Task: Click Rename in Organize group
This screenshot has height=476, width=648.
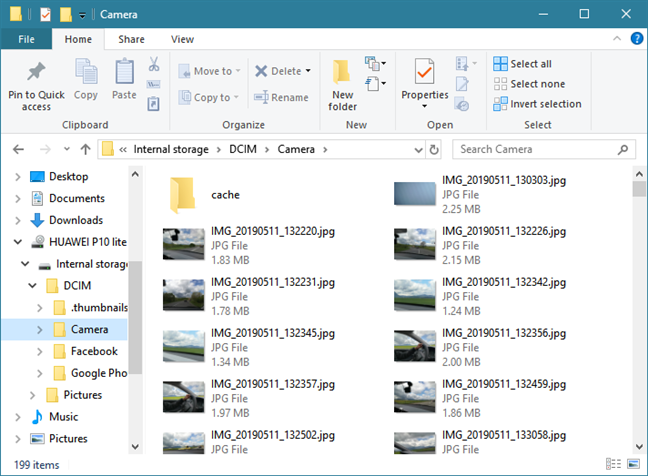Action: pyautogui.click(x=281, y=98)
